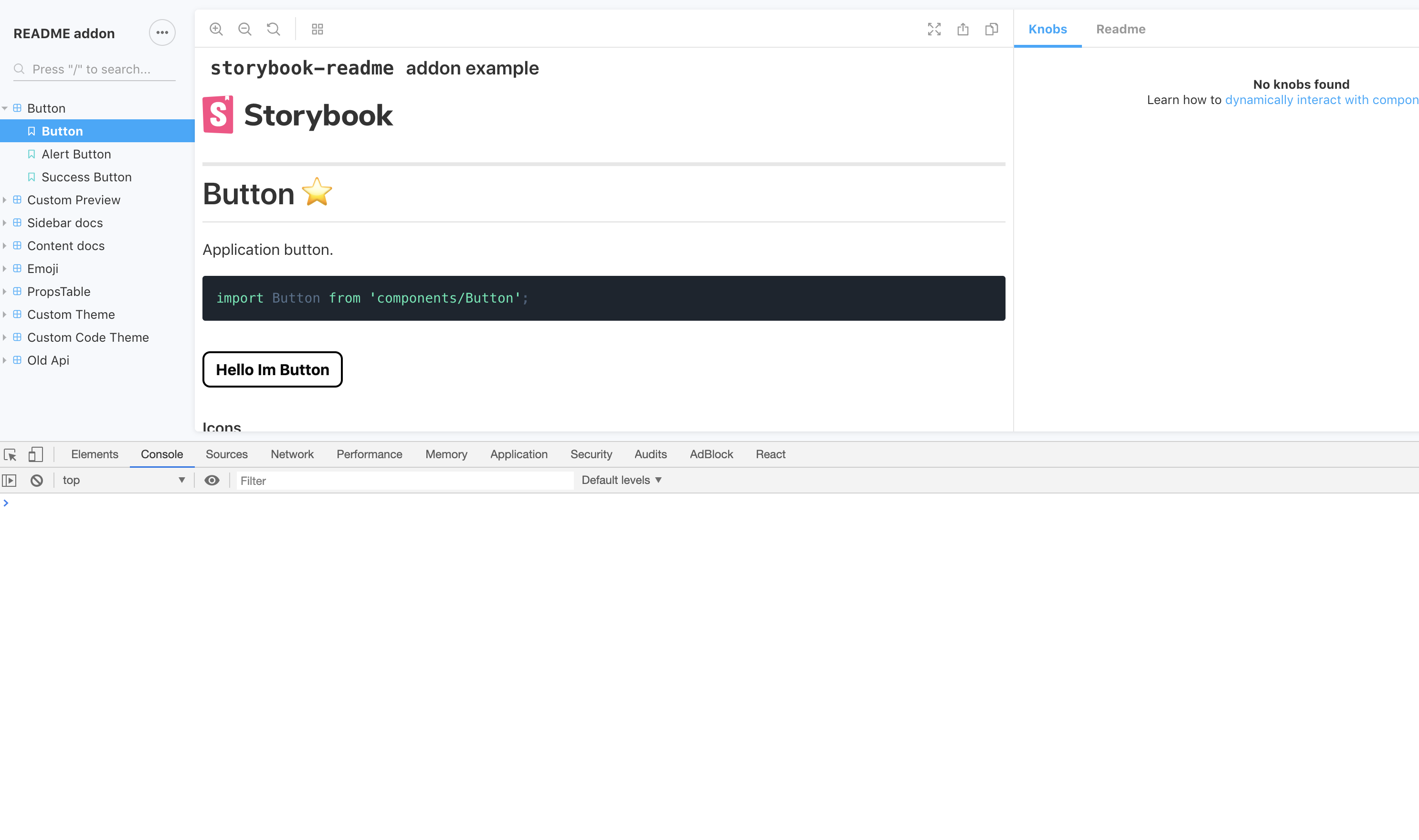This screenshot has height=840, width=1419.
Task: Open the Performance devtools tab
Action: click(369, 454)
